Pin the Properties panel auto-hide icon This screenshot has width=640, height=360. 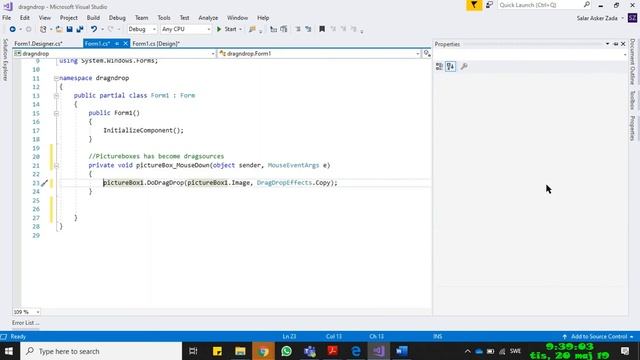point(616,44)
